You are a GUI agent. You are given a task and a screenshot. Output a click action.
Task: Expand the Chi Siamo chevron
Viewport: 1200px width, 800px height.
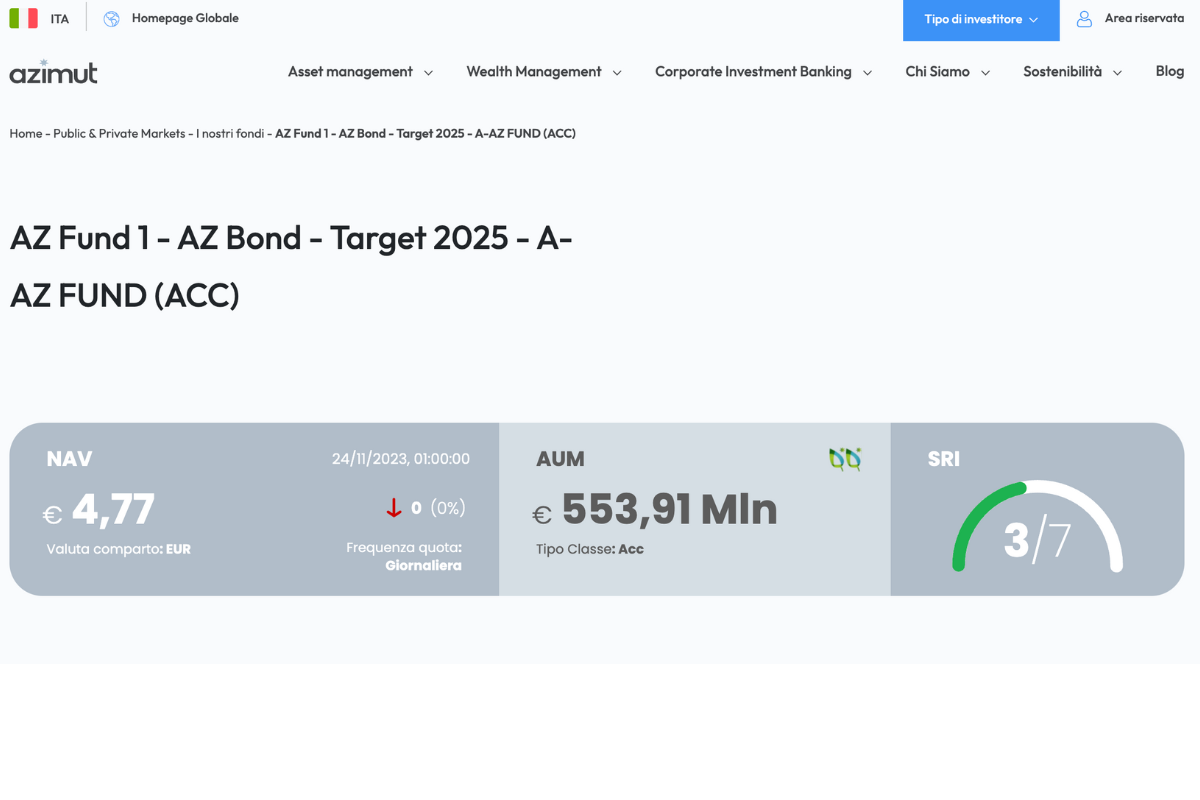coord(985,73)
